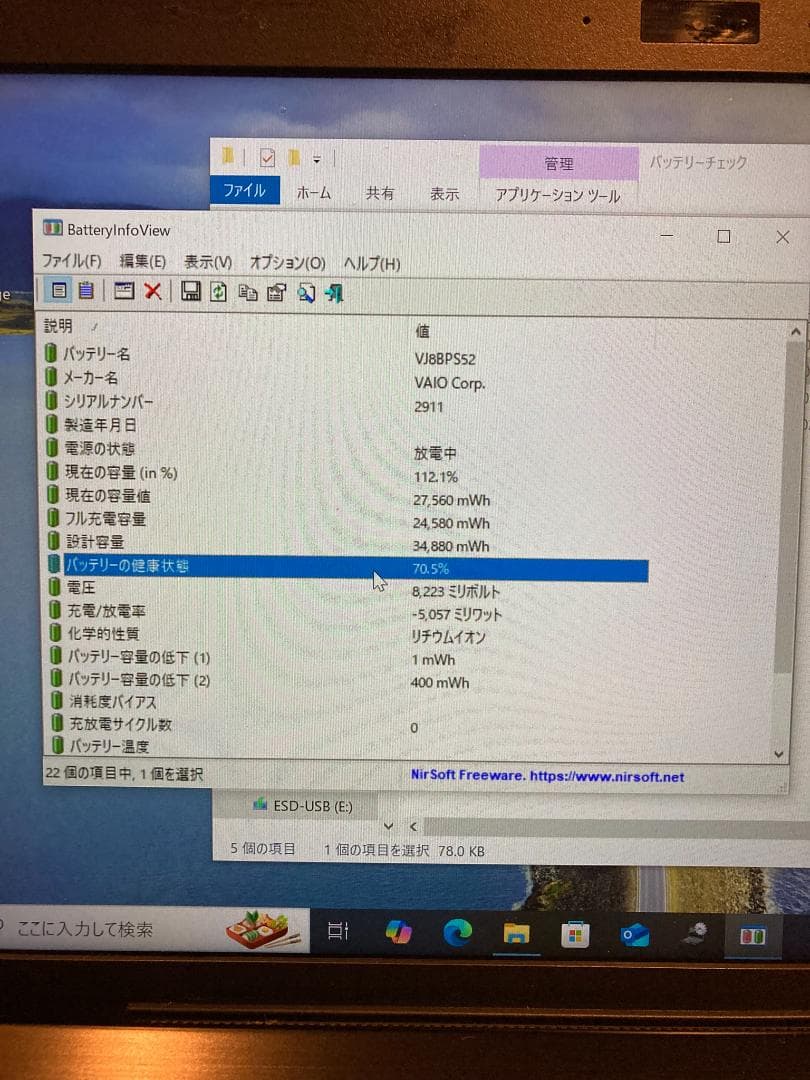Viewport: 810px width, 1080px height.
Task: Sort by the 値 column header
Action: (x=422, y=331)
